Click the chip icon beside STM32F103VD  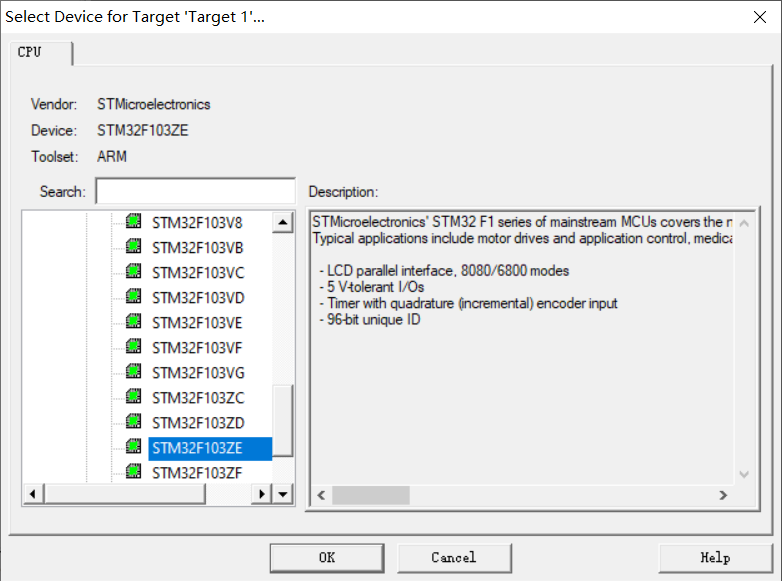[133, 296]
